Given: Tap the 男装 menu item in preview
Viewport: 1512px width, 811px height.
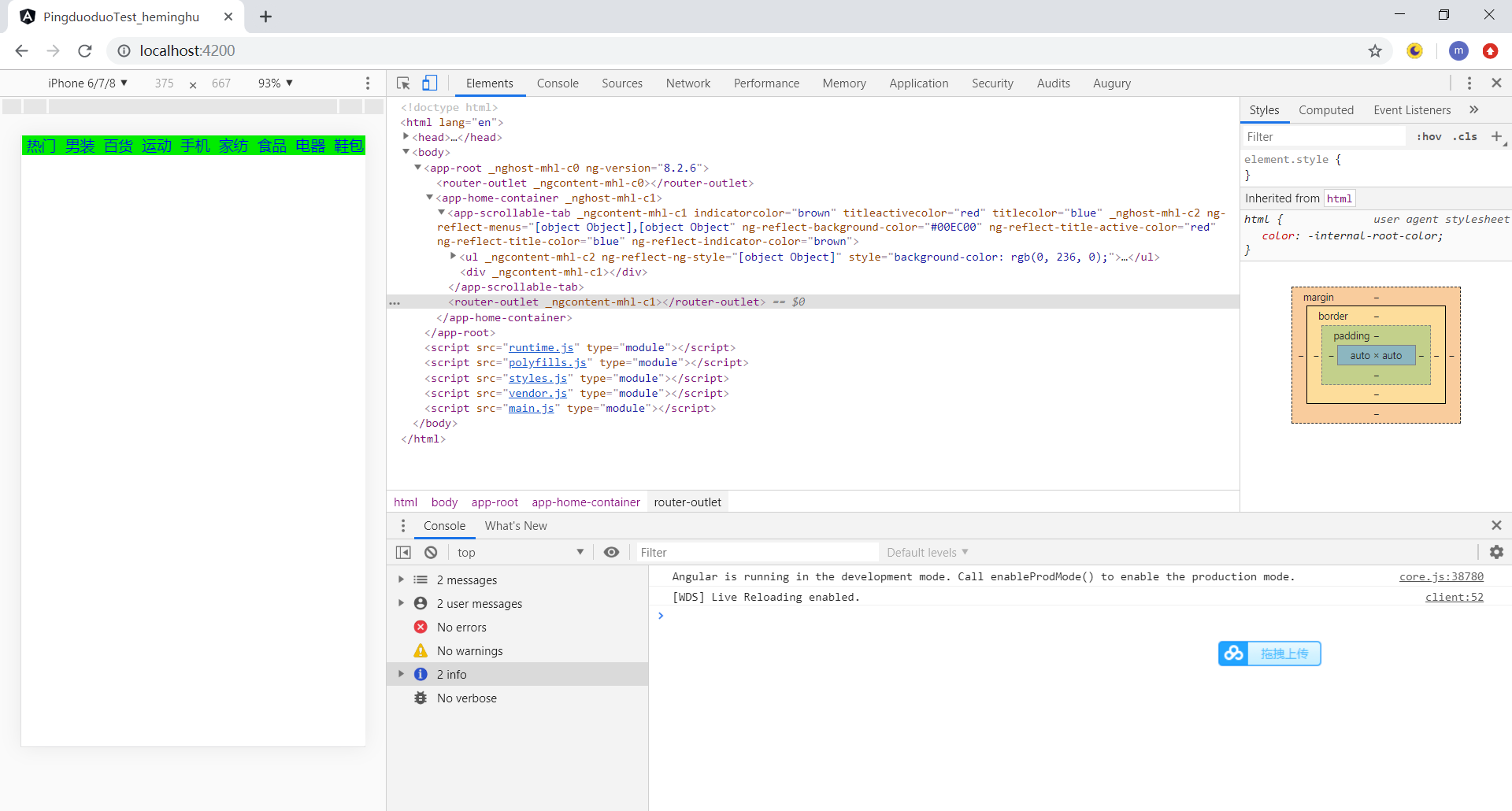Looking at the screenshot, I should pyautogui.click(x=80, y=146).
